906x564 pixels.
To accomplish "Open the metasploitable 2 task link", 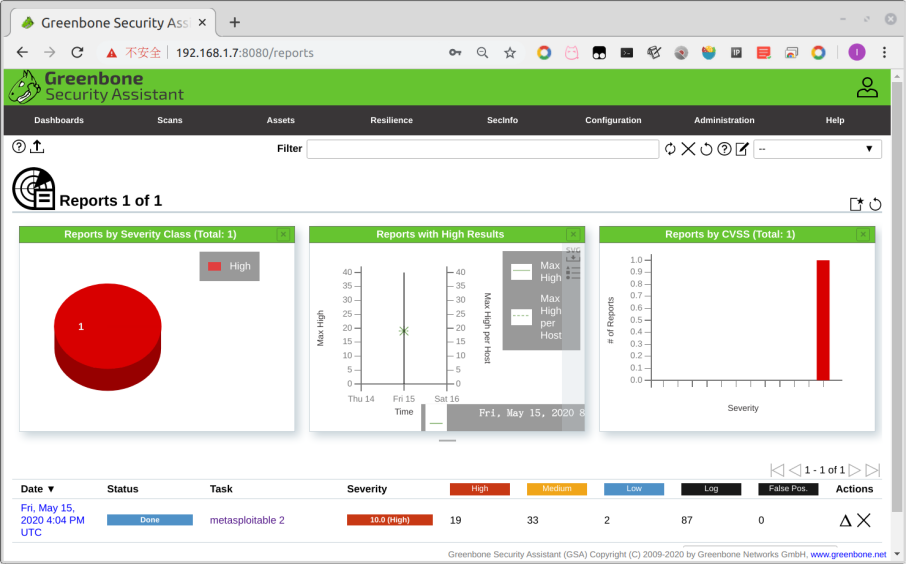I will point(247,520).
